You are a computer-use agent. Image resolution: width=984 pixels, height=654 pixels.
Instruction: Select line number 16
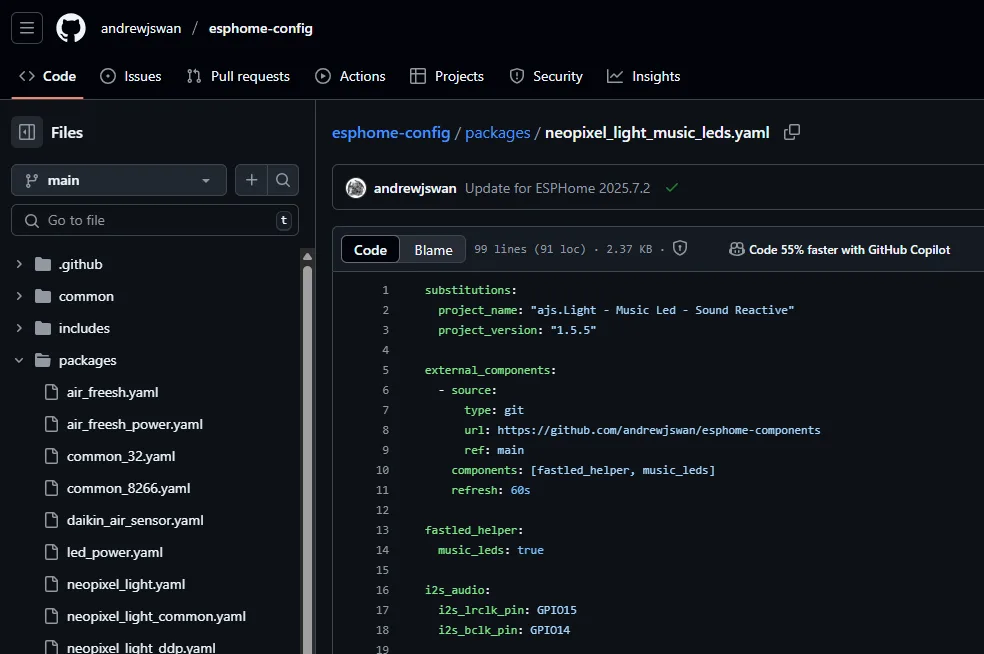click(x=382, y=590)
